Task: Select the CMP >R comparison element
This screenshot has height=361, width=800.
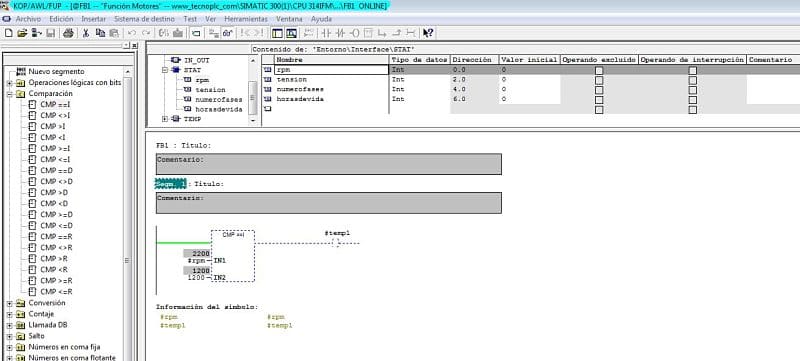Action: 54,259
